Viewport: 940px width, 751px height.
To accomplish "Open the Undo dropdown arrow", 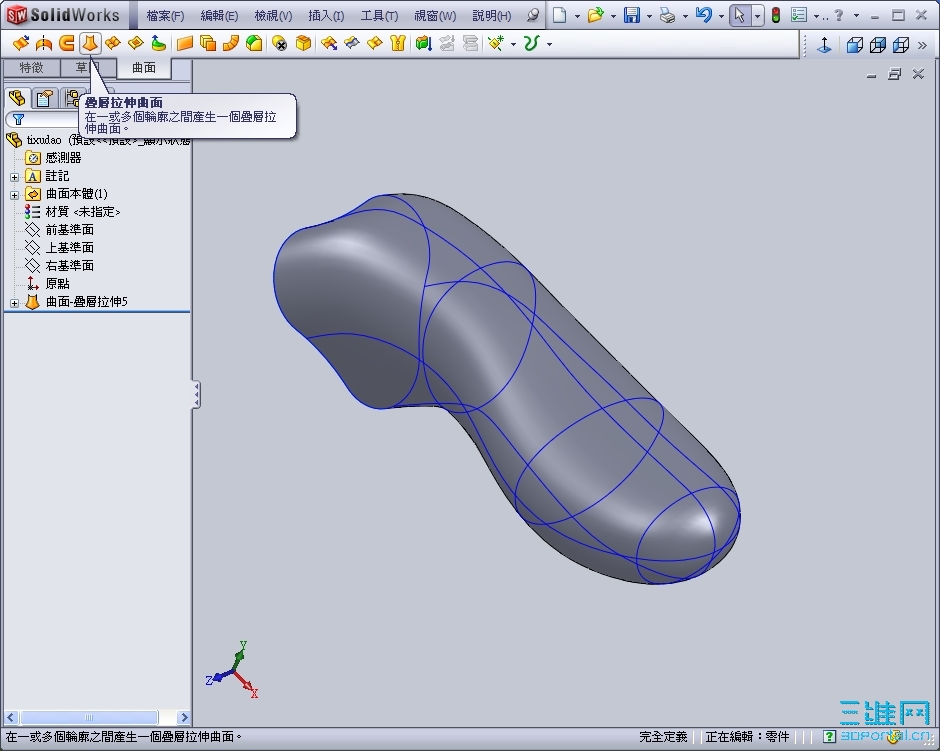I will pyautogui.click(x=721, y=16).
